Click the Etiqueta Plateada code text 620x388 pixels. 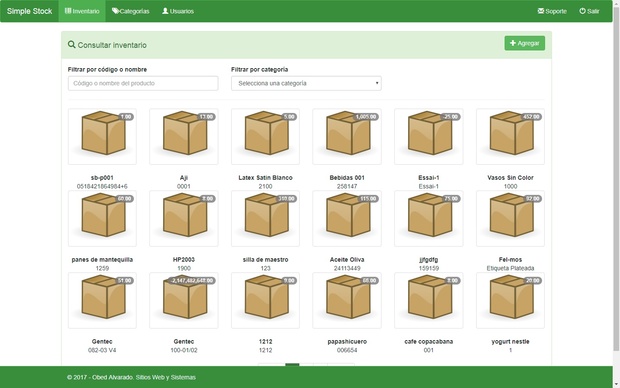510,268
